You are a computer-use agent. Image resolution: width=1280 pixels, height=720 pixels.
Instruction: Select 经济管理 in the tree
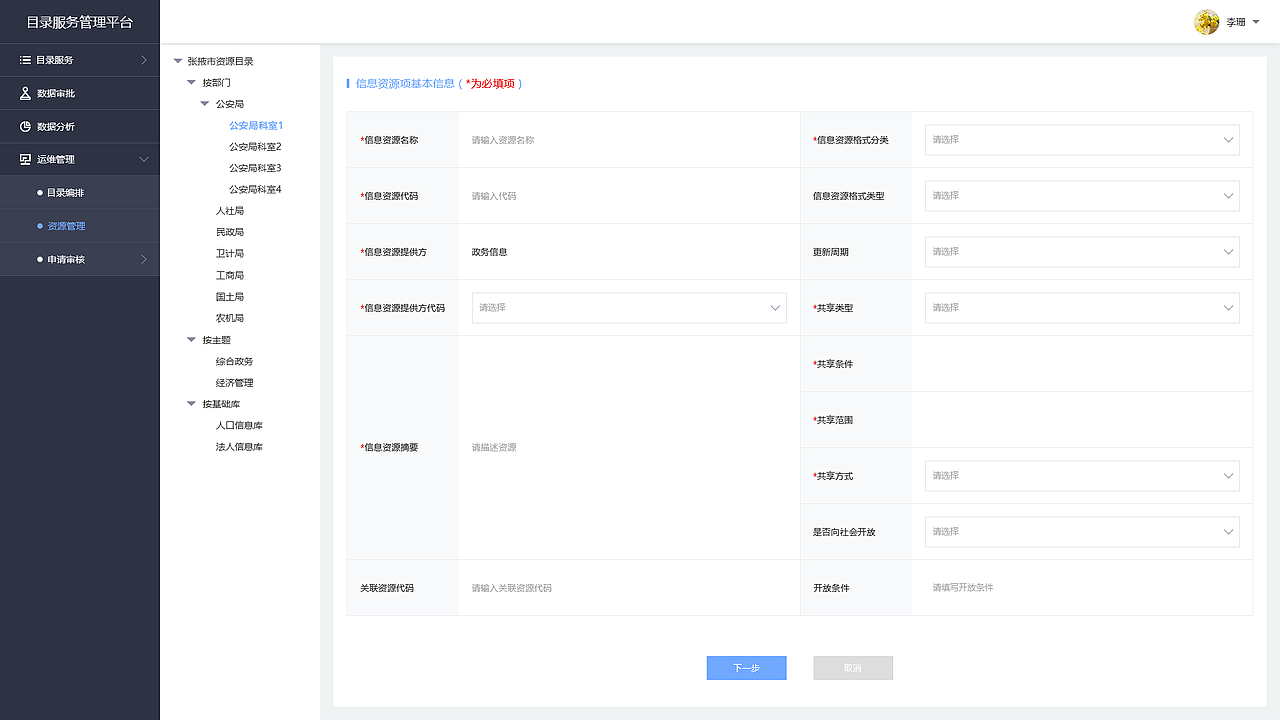(x=235, y=383)
